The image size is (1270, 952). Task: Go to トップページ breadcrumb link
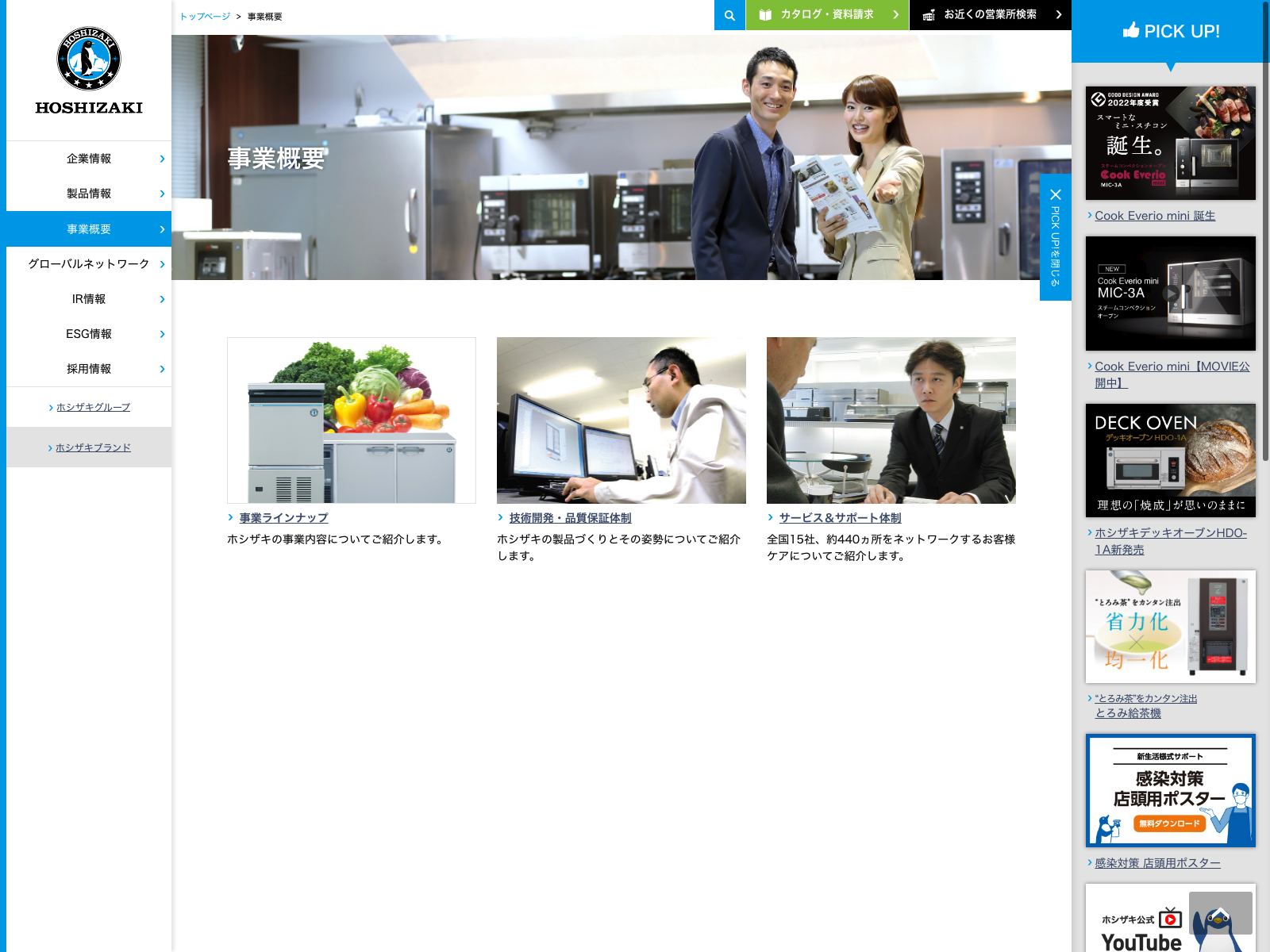(205, 17)
